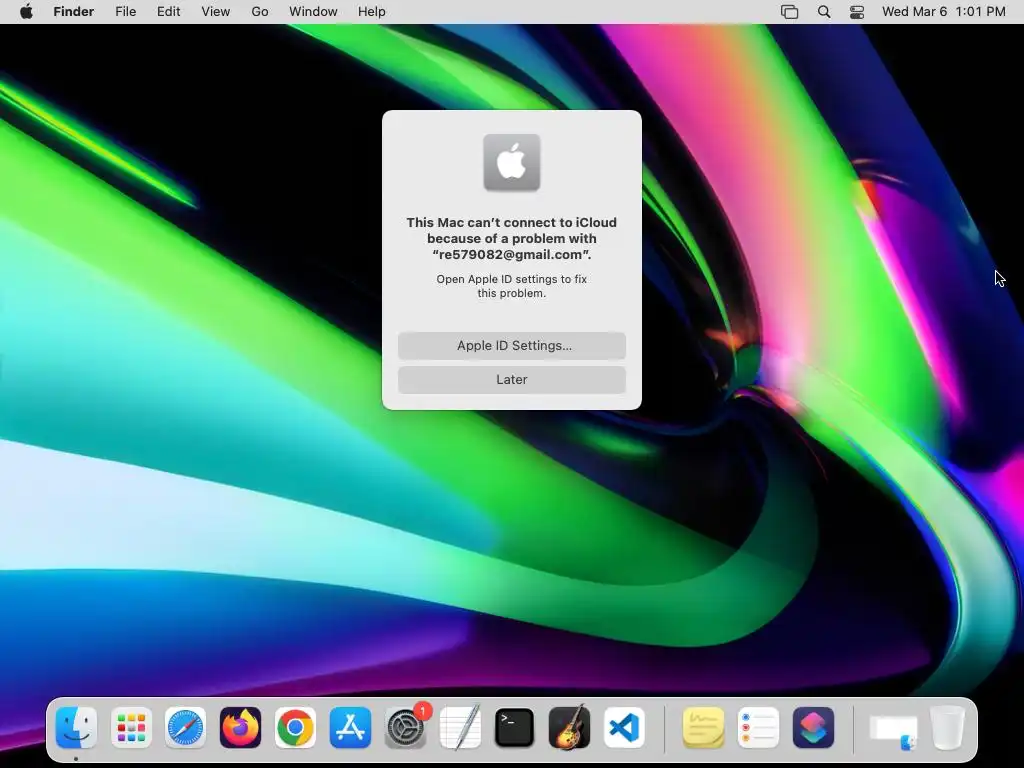Open Stickies from the Dock
This screenshot has width=1024, height=768.
703,727
